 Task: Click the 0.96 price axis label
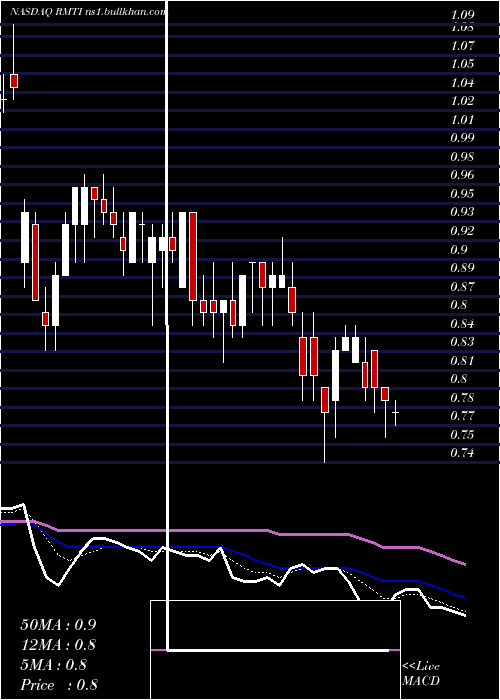pyautogui.click(x=462, y=175)
